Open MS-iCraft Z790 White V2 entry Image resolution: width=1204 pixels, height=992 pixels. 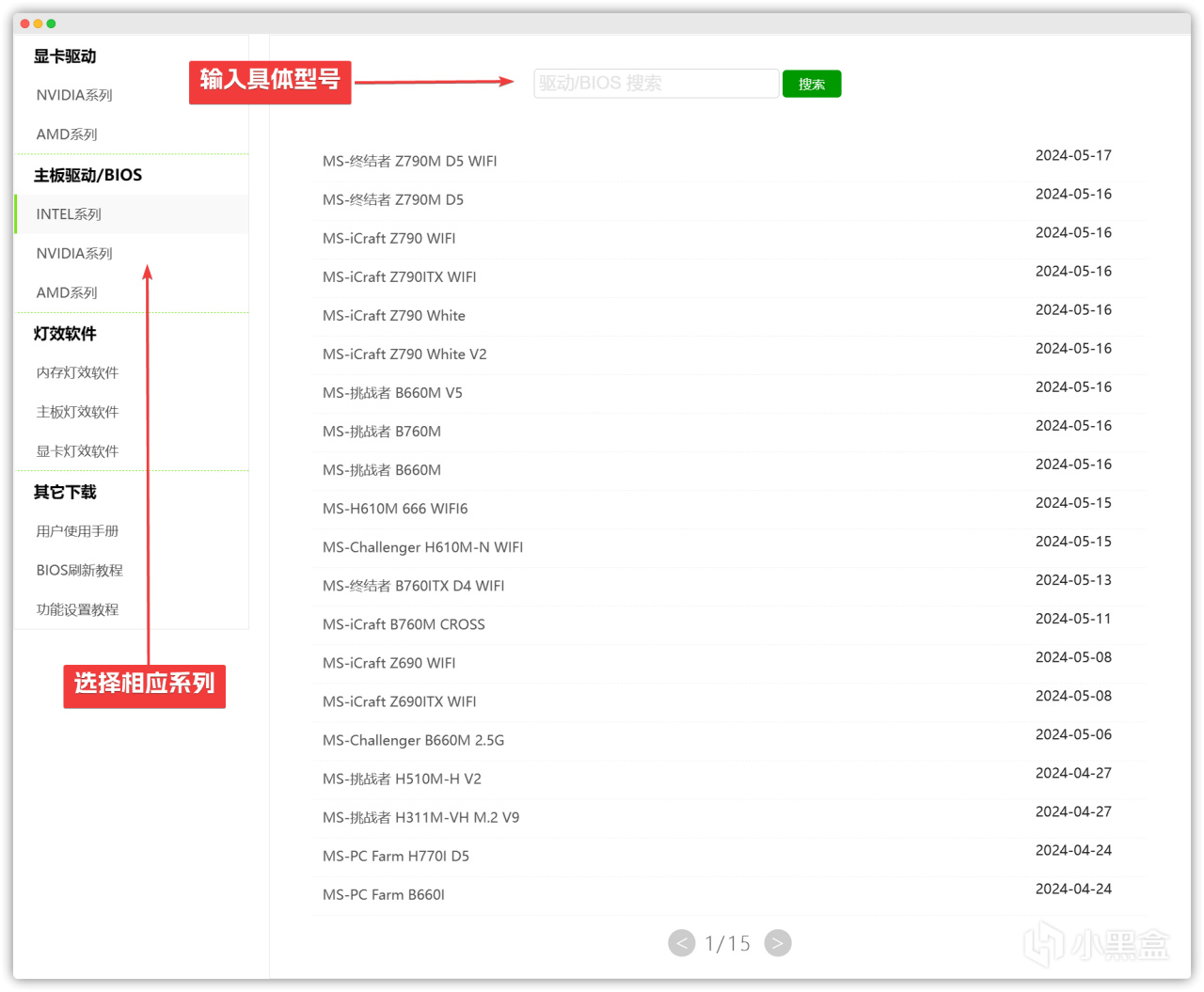(x=404, y=354)
